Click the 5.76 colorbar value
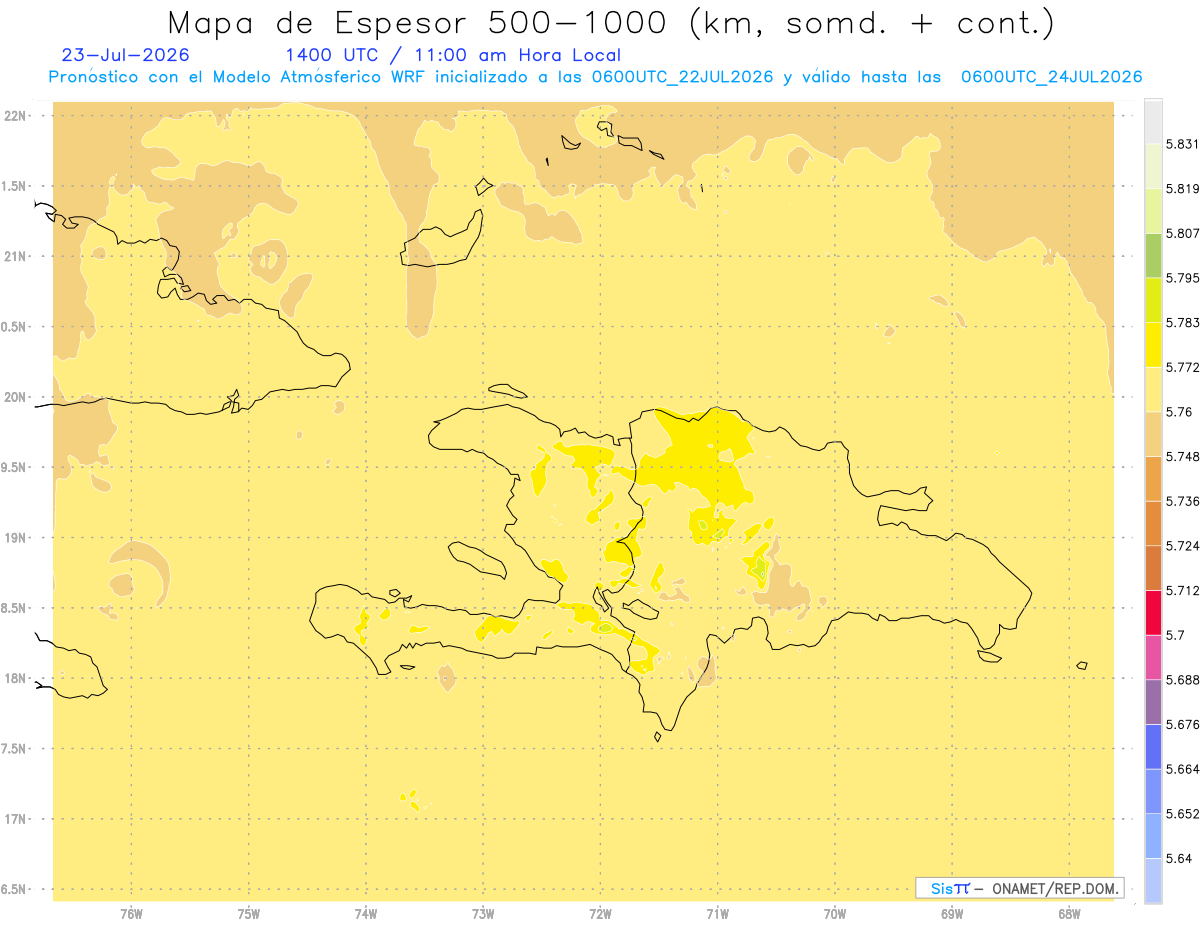1200x927 pixels. [1179, 412]
